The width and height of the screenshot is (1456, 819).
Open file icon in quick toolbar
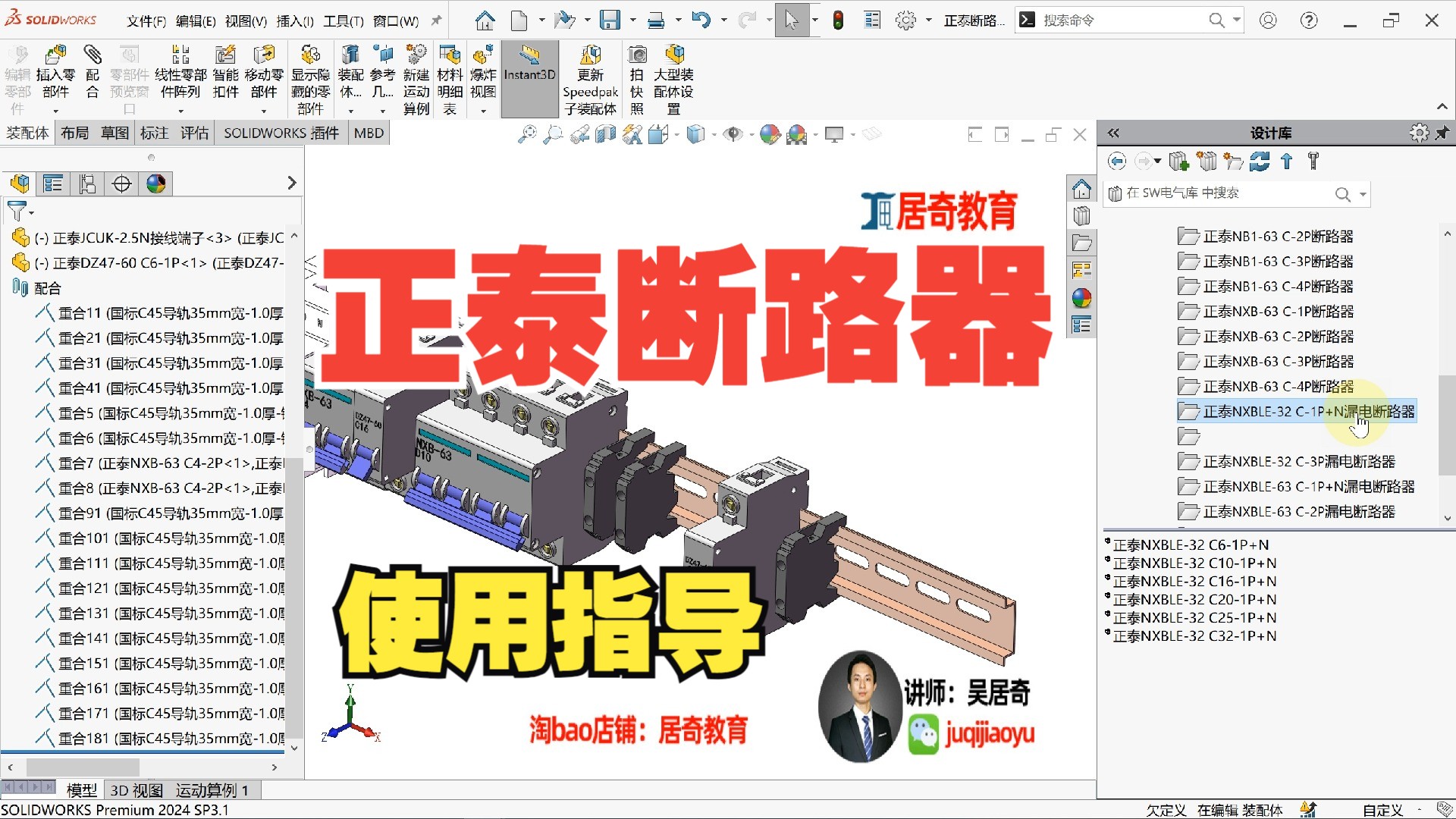[x=564, y=20]
